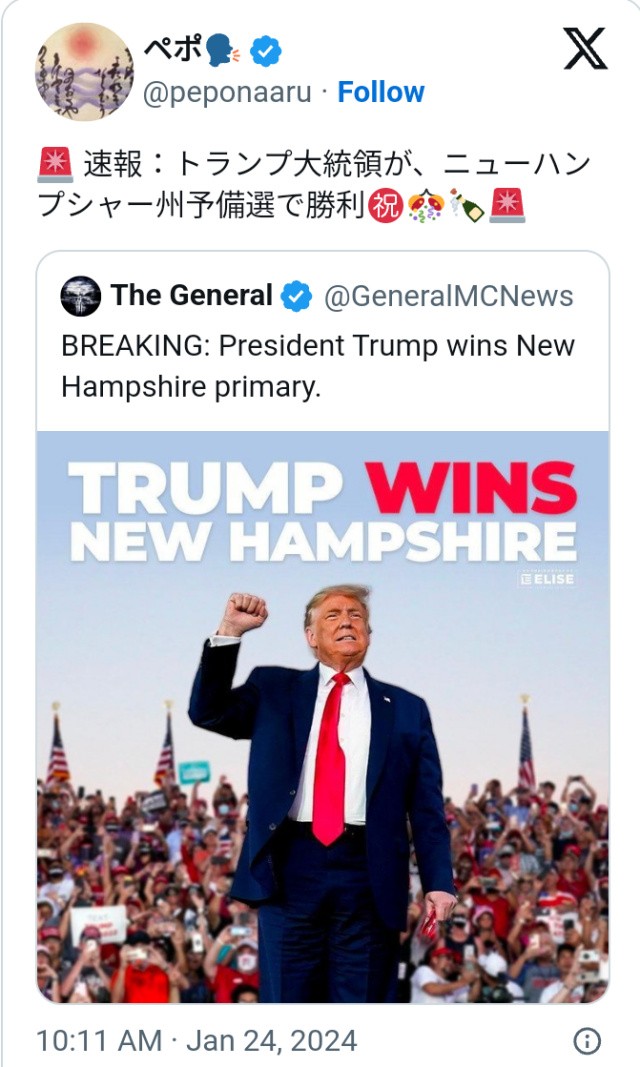Click the Japanese 速報 tweet text

point(300,184)
